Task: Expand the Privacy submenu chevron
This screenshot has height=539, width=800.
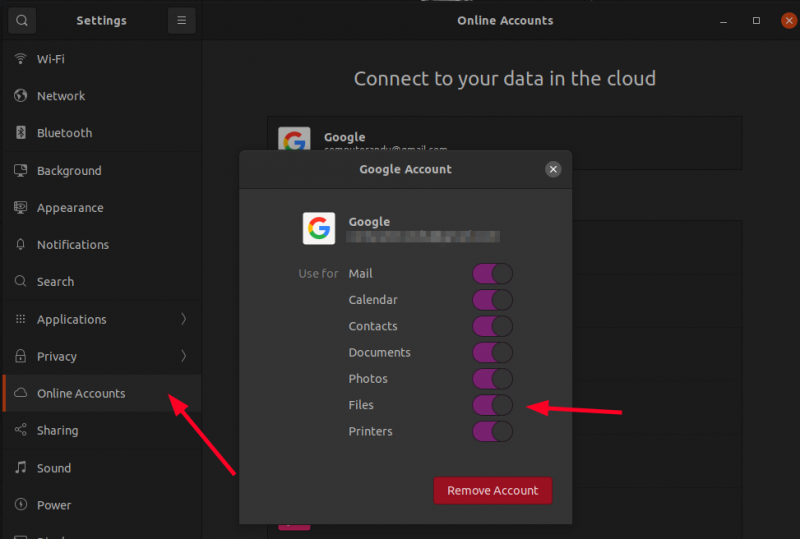Action: 183,356
